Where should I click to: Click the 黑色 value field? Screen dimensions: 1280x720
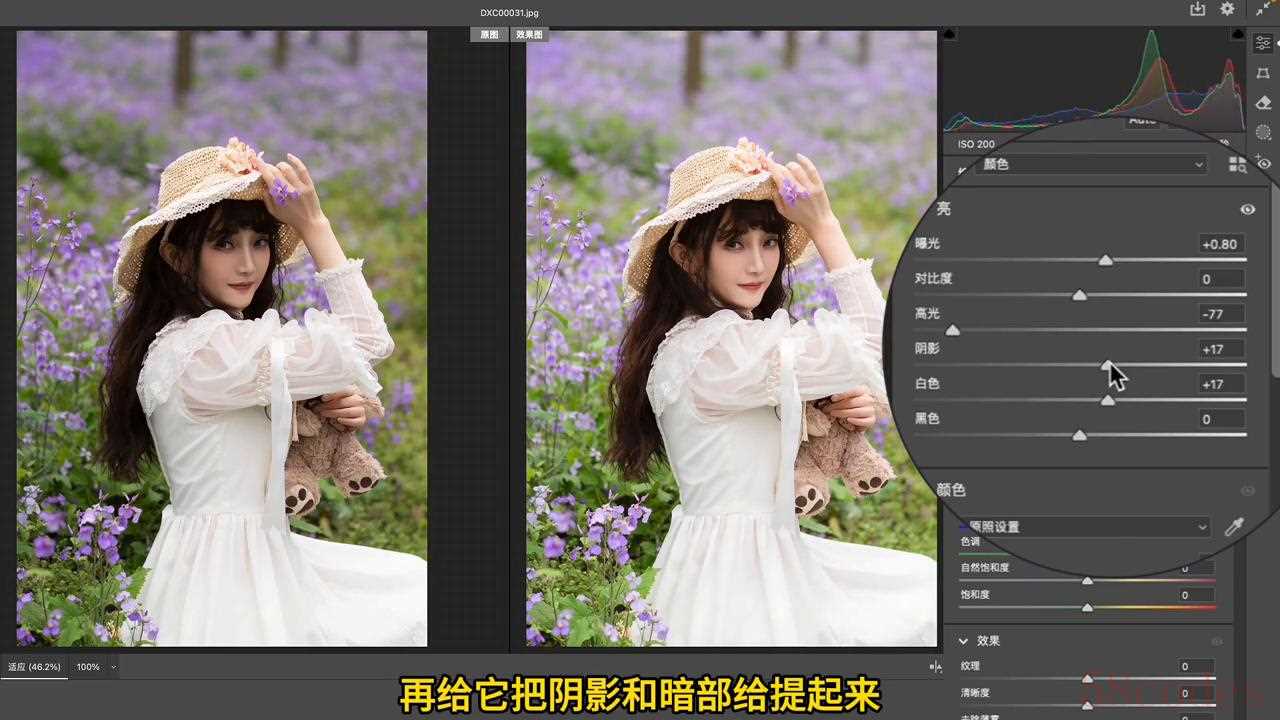1221,419
